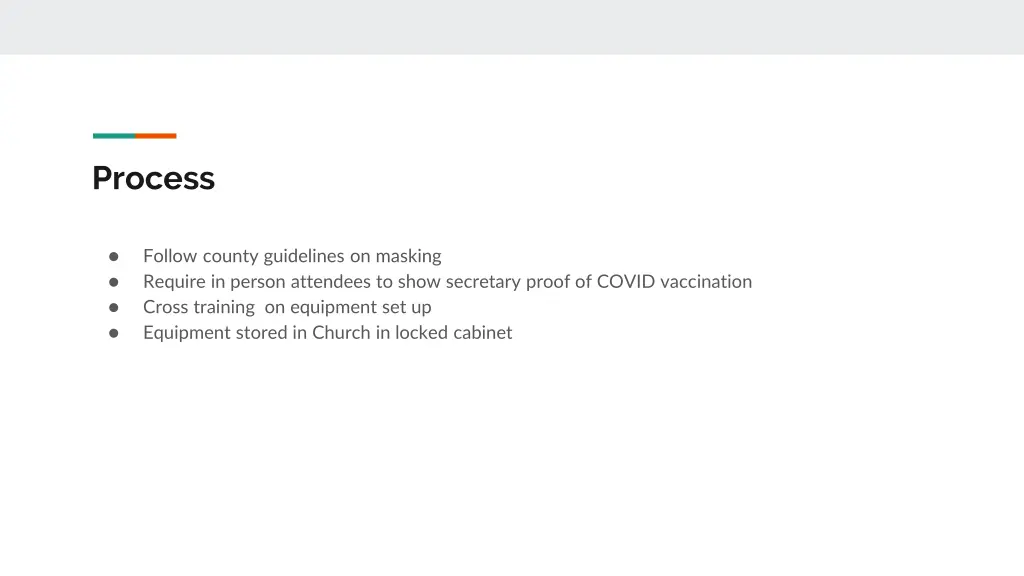Image resolution: width=1024 pixels, height=576 pixels.
Task: Click the "Process" slide title
Action: (x=153, y=178)
